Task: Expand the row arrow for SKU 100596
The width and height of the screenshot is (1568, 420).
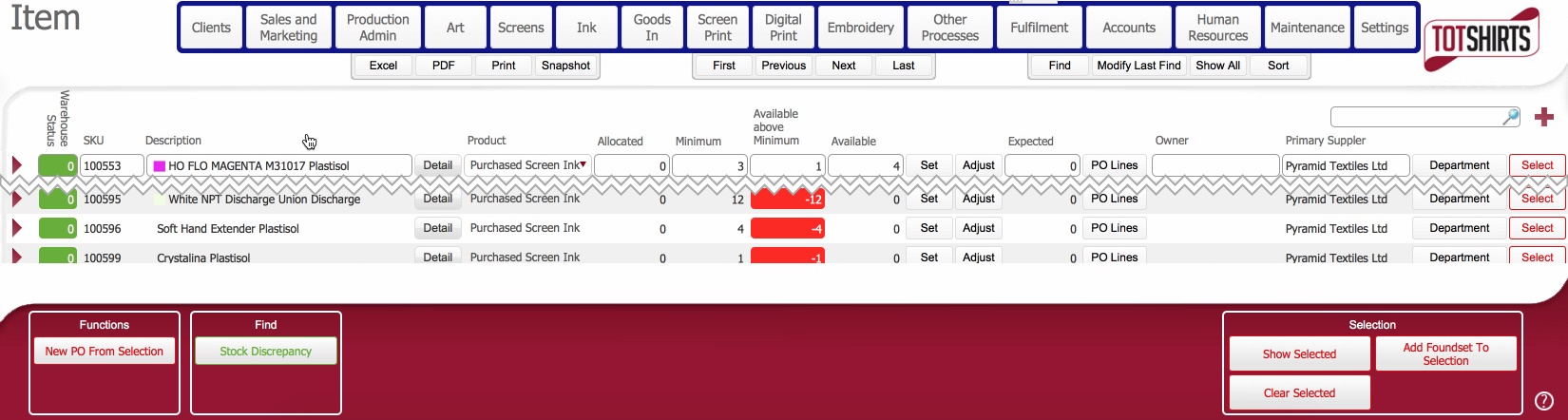Action: (16, 228)
